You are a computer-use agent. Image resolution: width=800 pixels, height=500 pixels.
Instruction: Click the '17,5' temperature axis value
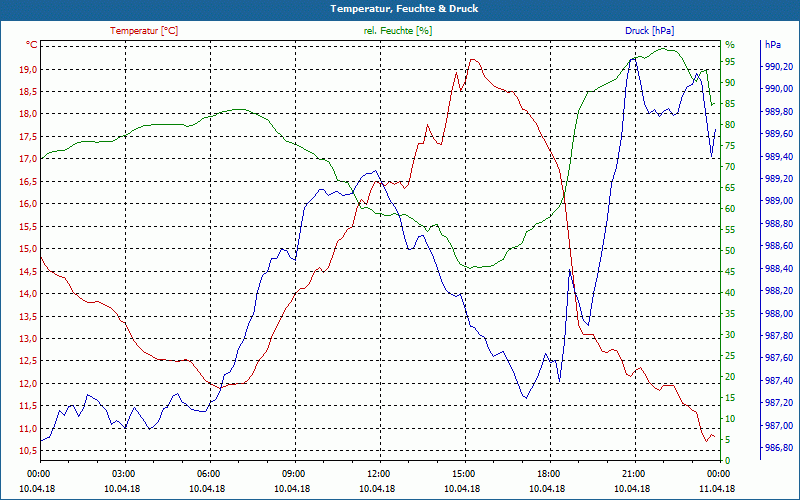click(x=28, y=137)
